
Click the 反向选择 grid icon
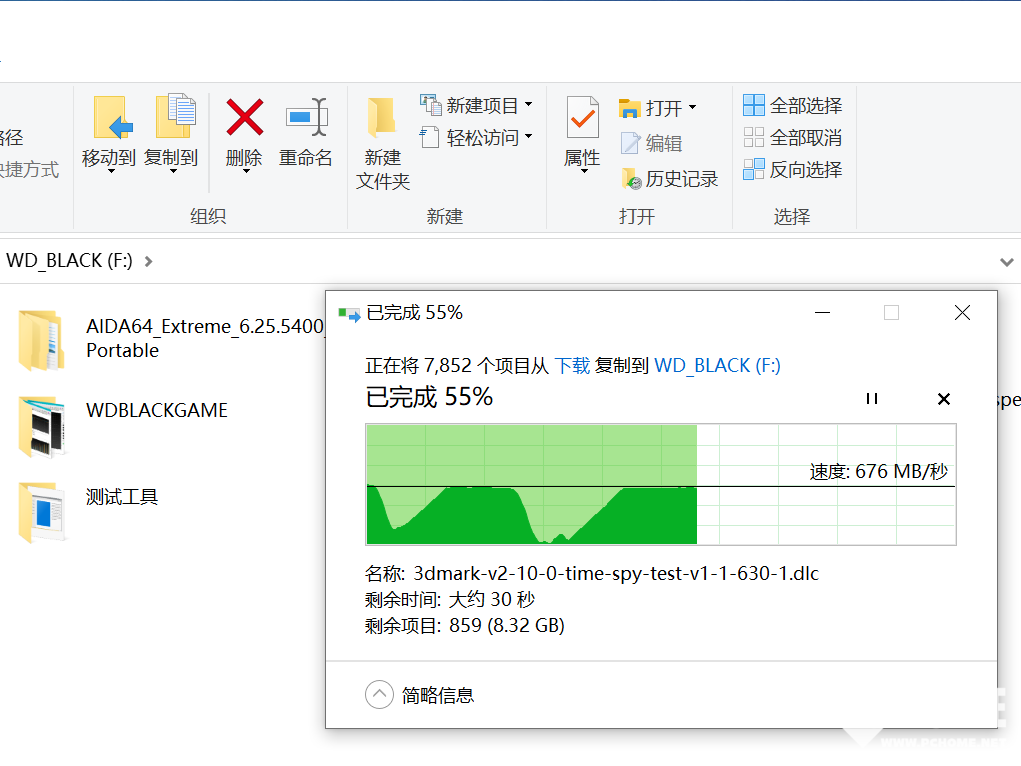[753, 169]
